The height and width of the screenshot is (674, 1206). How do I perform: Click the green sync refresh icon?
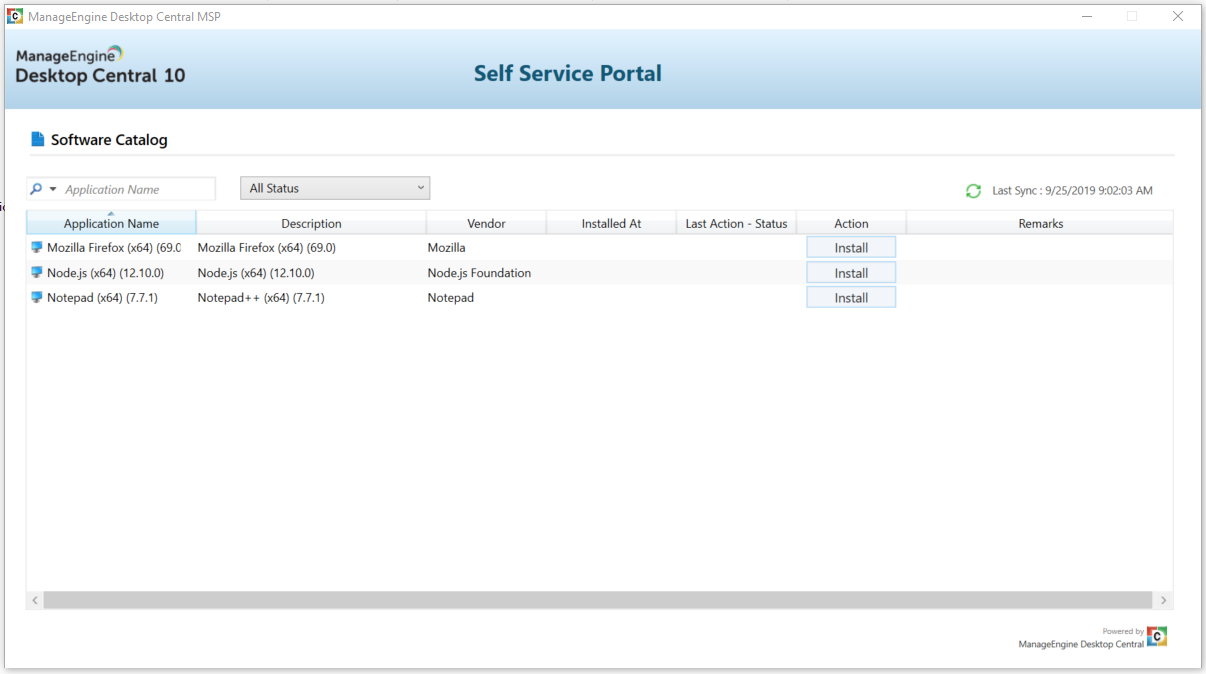click(x=973, y=190)
